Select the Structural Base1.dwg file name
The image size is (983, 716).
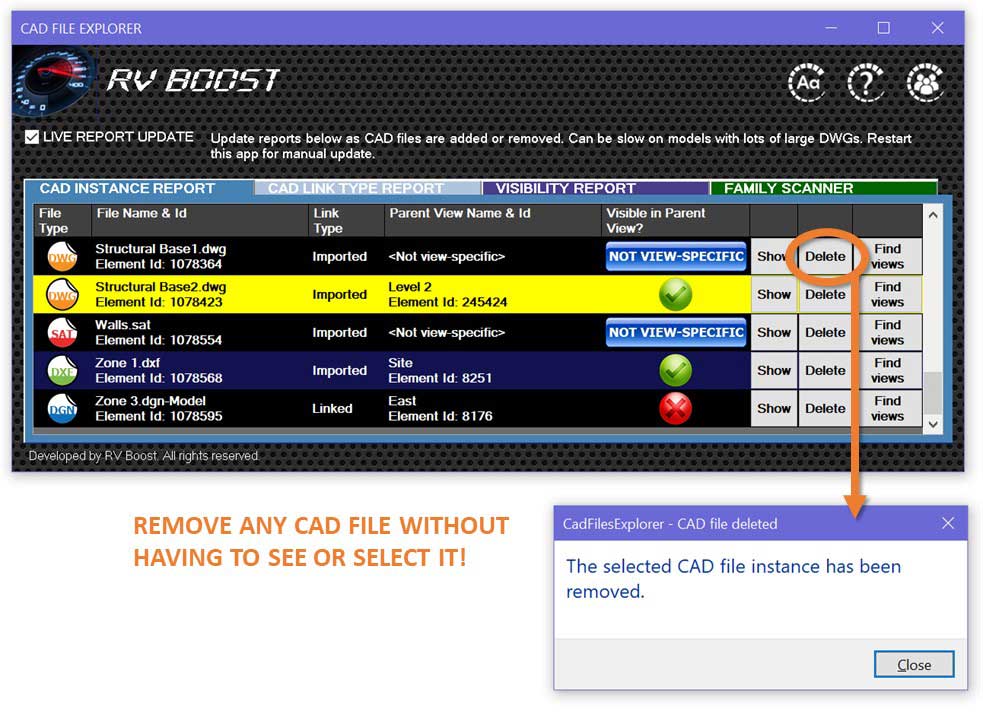point(160,249)
